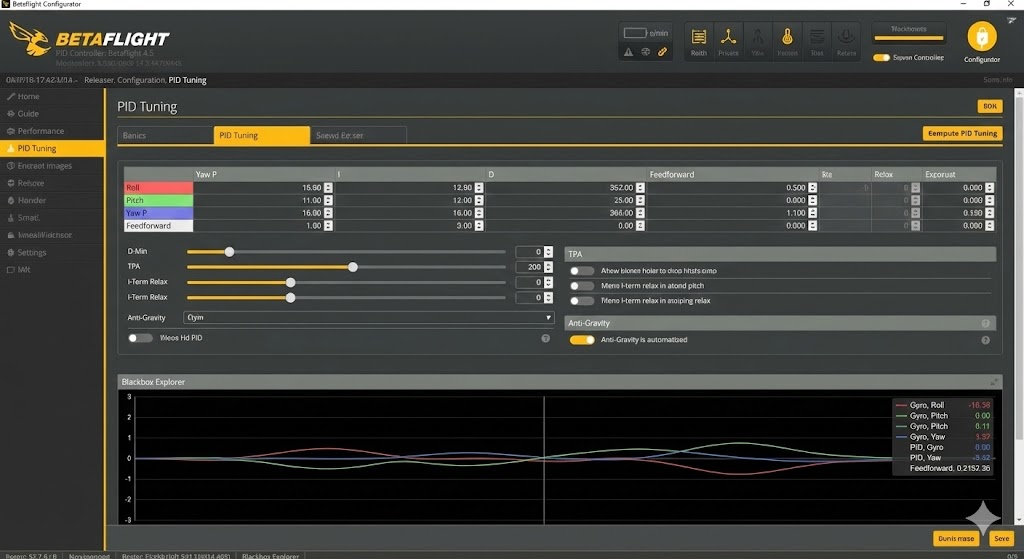Click the orange chain link icon

pos(662,52)
